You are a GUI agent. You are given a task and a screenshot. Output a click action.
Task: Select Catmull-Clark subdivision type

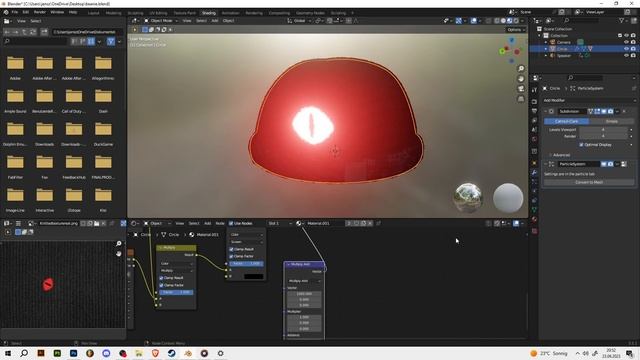(567, 121)
